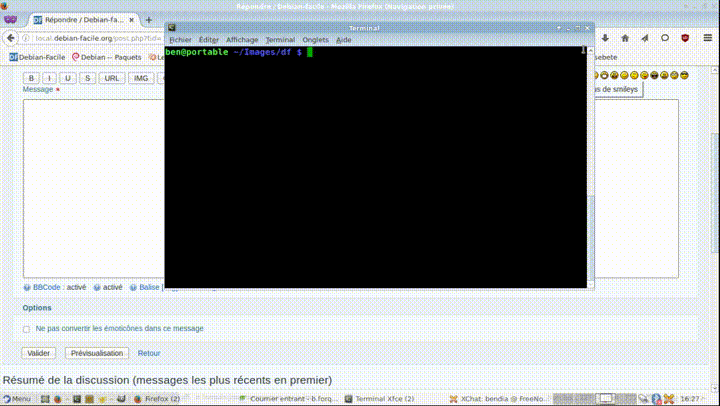Image resolution: width=720 pixels, height=406 pixels.
Task: Click the URL BBCode button
Action: click(112, 78)
